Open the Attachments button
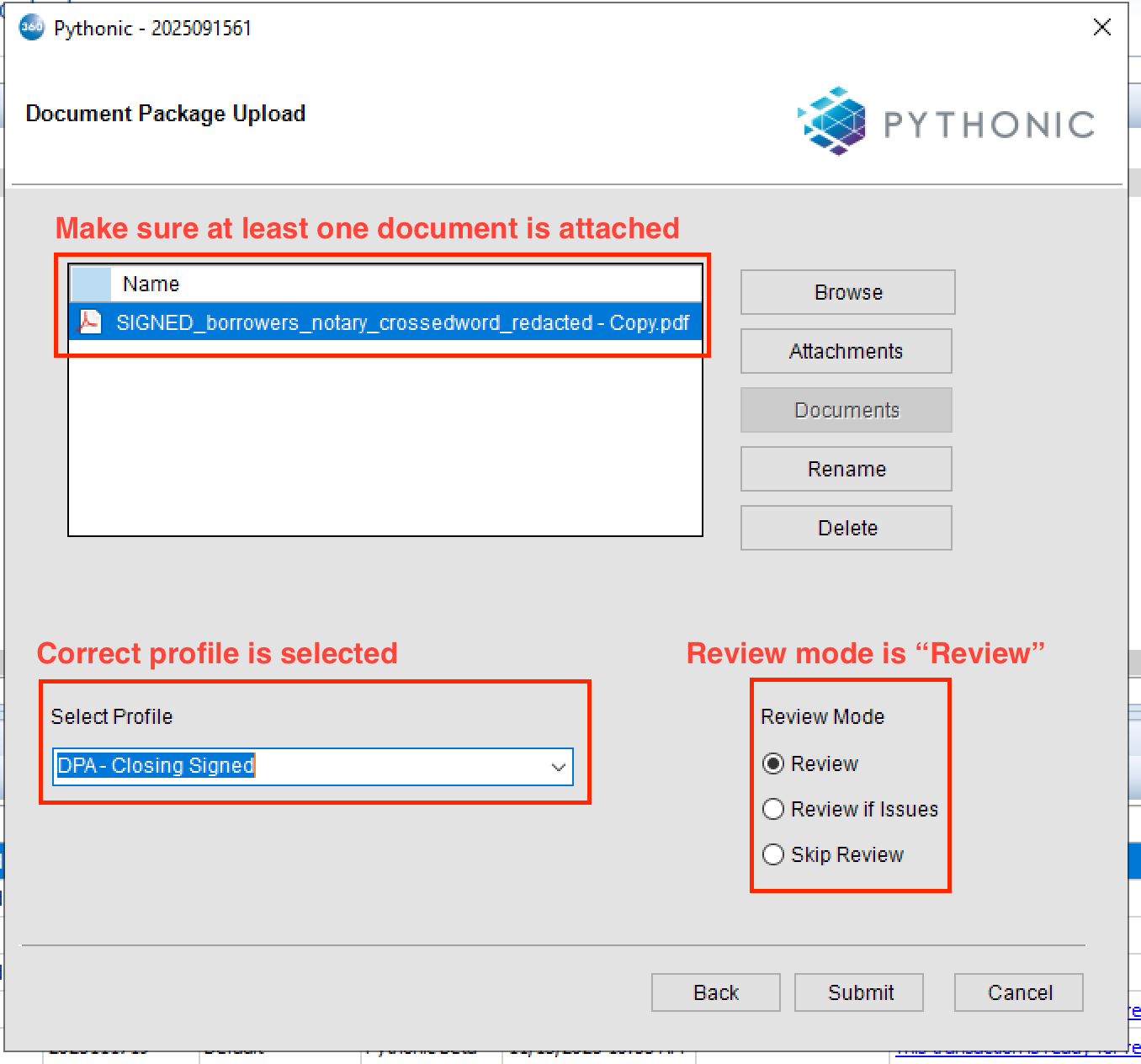Image resolution: width=1141 pixels, height=1064 pixels. pyautogui.click(x=846, y=351)
